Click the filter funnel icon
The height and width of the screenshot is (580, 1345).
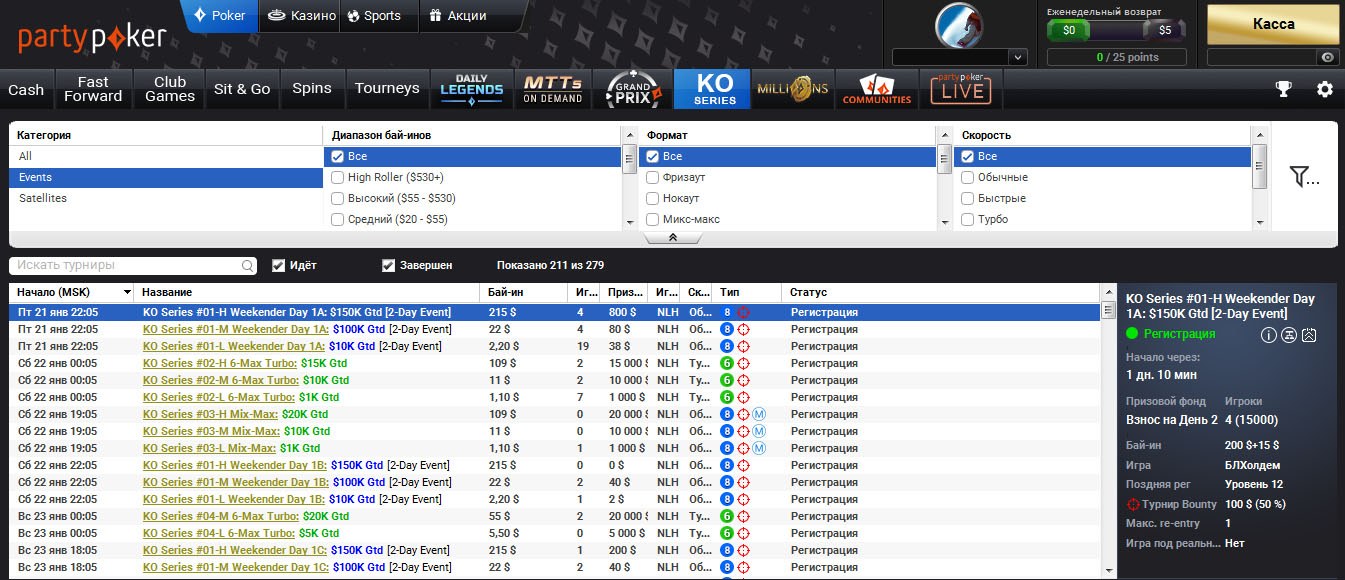[1304, 178]
